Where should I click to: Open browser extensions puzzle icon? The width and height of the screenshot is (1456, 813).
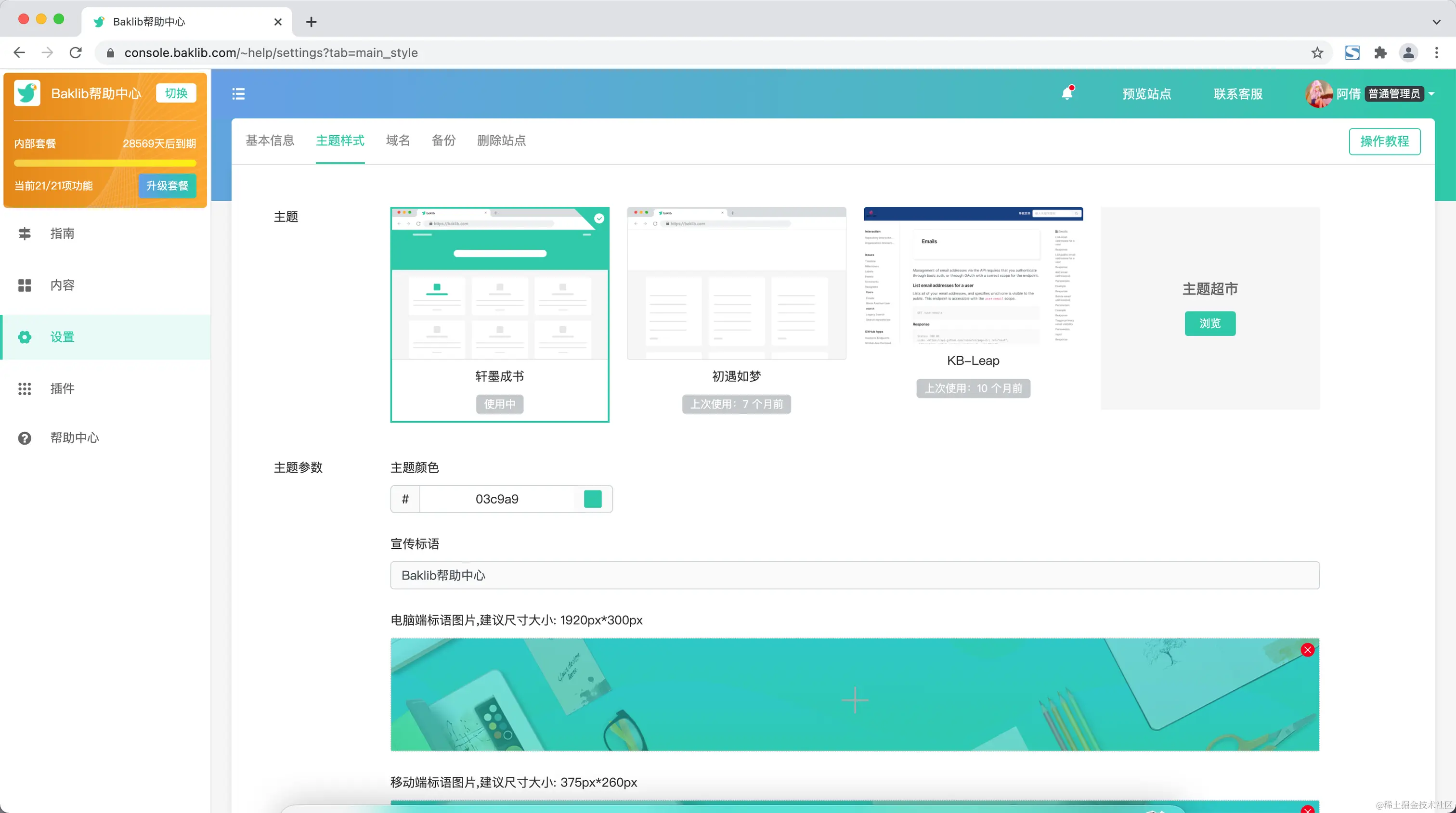pos(1380,52)
